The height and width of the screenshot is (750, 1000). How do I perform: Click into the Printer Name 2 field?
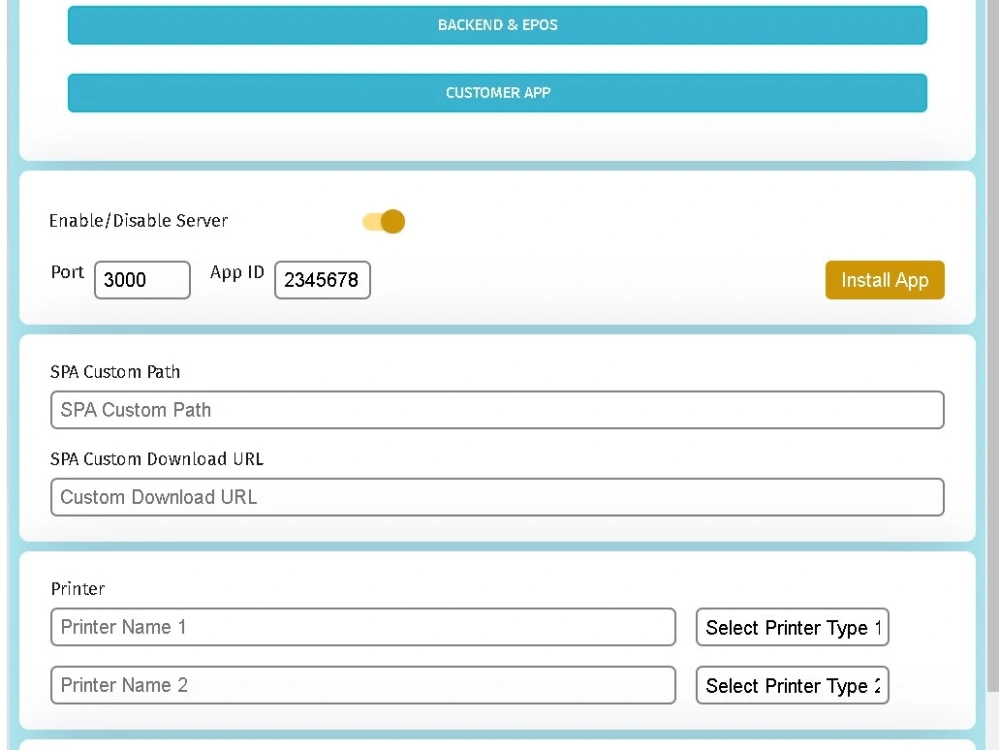click(363, 685)
